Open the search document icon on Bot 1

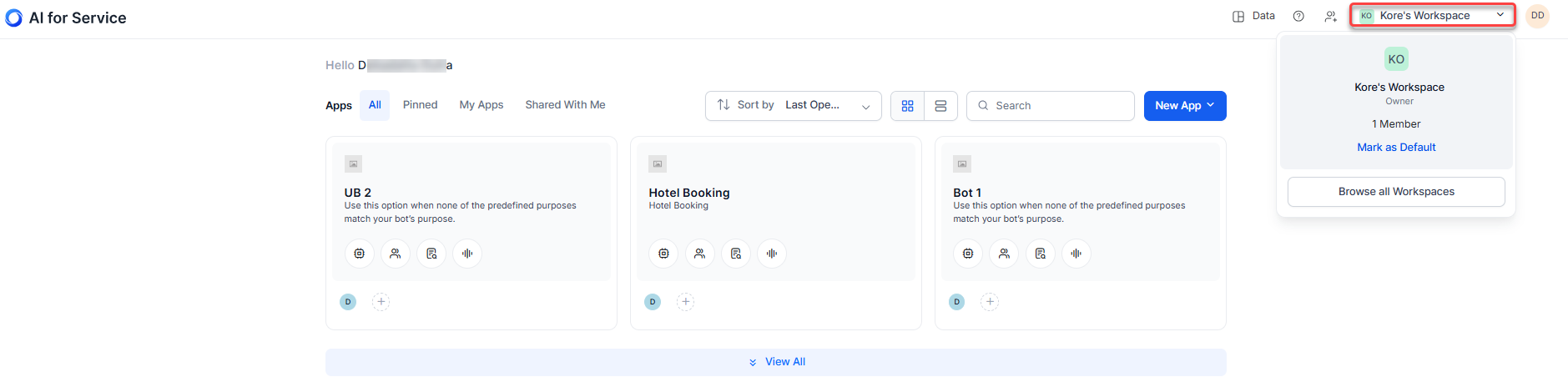point(1040,254)
